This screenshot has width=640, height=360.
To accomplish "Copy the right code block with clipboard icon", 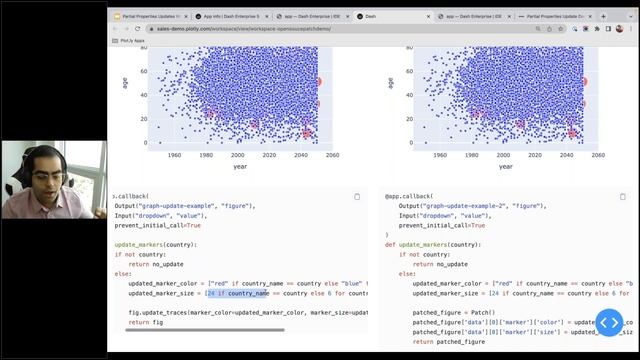I will click(622, 197).
